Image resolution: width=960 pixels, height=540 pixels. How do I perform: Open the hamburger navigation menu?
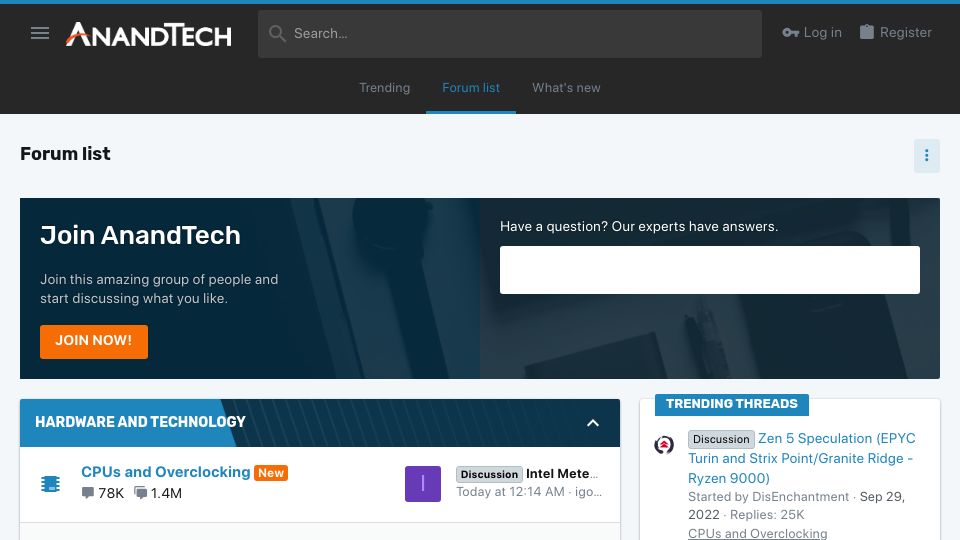(x=40, y=33)
